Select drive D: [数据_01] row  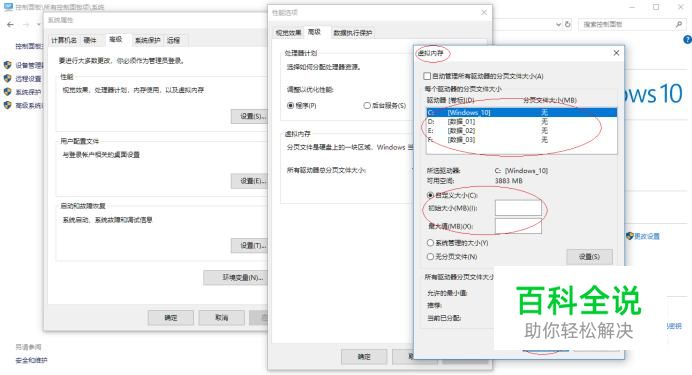522,121
